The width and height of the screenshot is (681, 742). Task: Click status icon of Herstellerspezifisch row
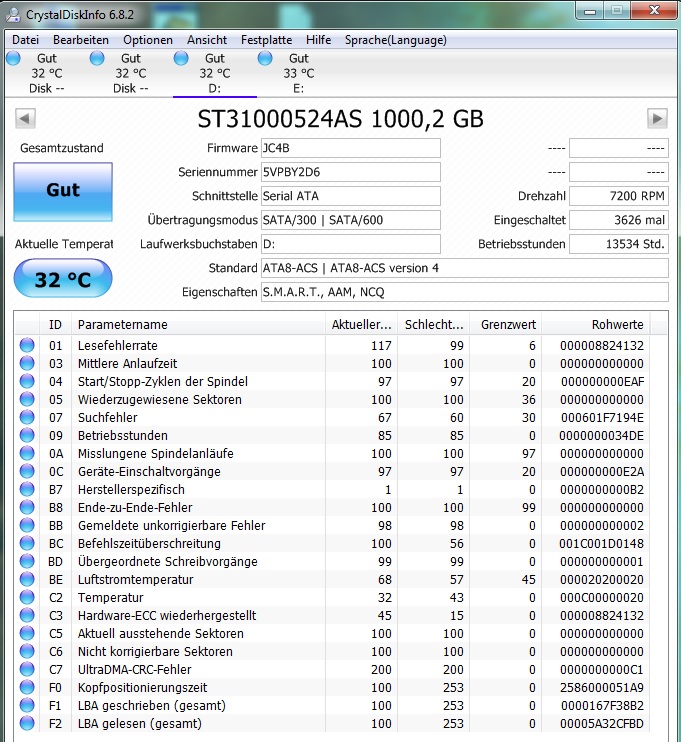coord(27,489)
